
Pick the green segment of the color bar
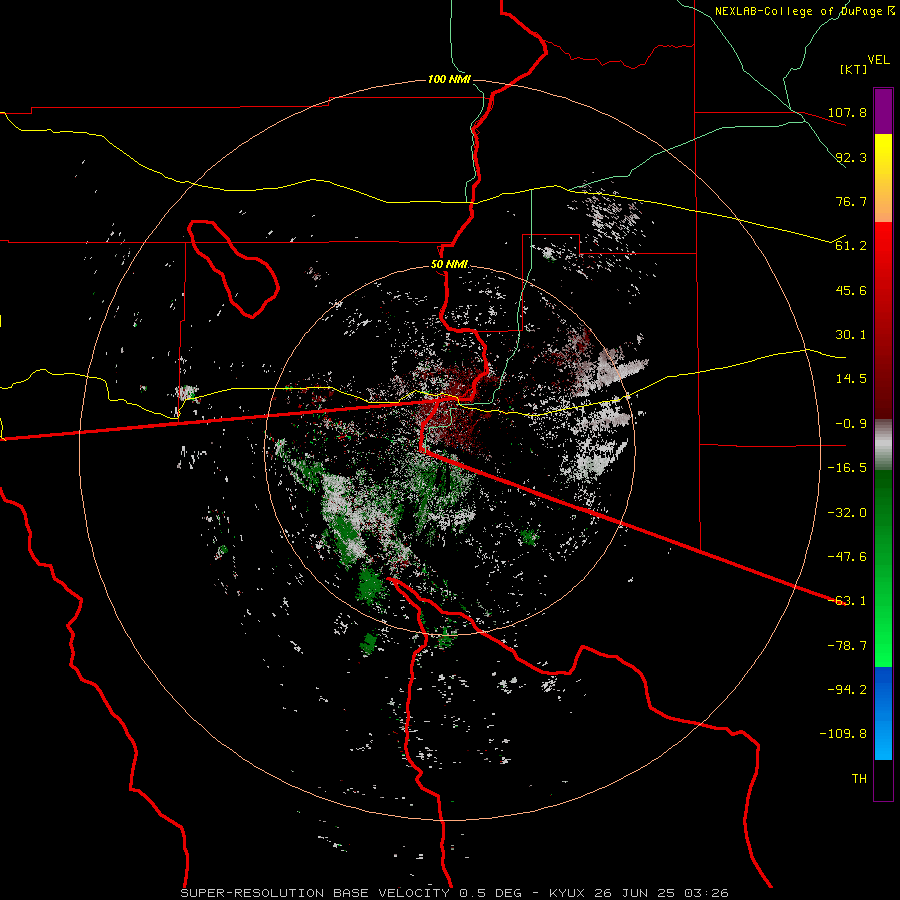click(x=883, y=568)
